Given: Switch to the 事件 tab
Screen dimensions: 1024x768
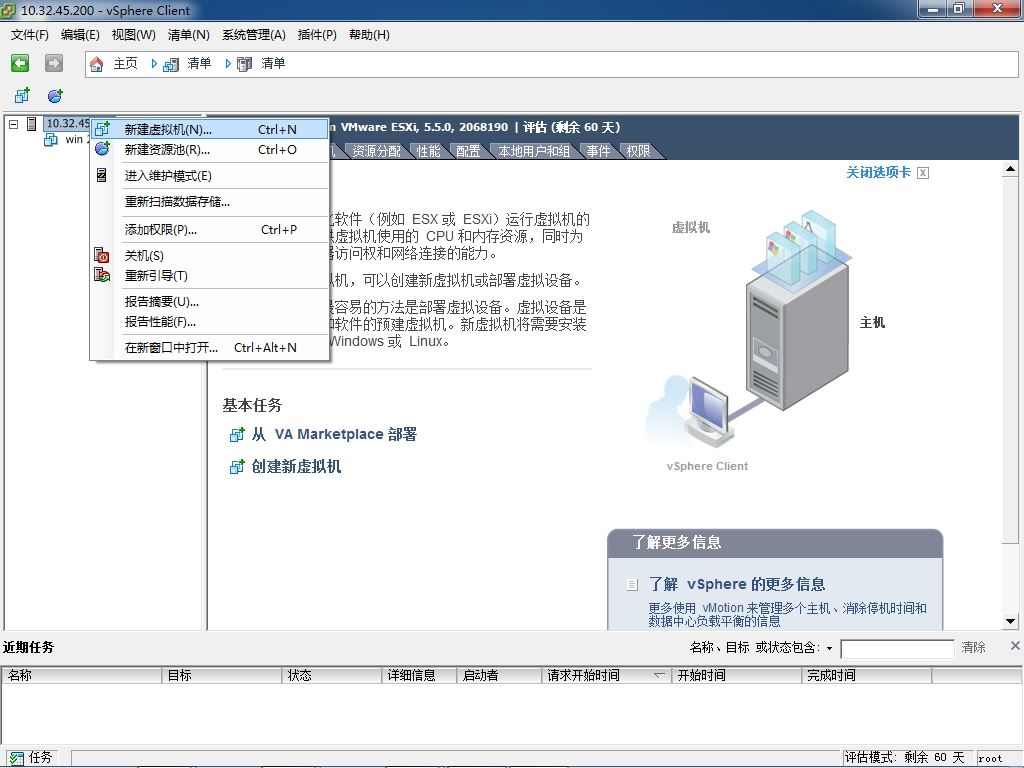Looking at the screenshot, I should (x=598, y=151).
